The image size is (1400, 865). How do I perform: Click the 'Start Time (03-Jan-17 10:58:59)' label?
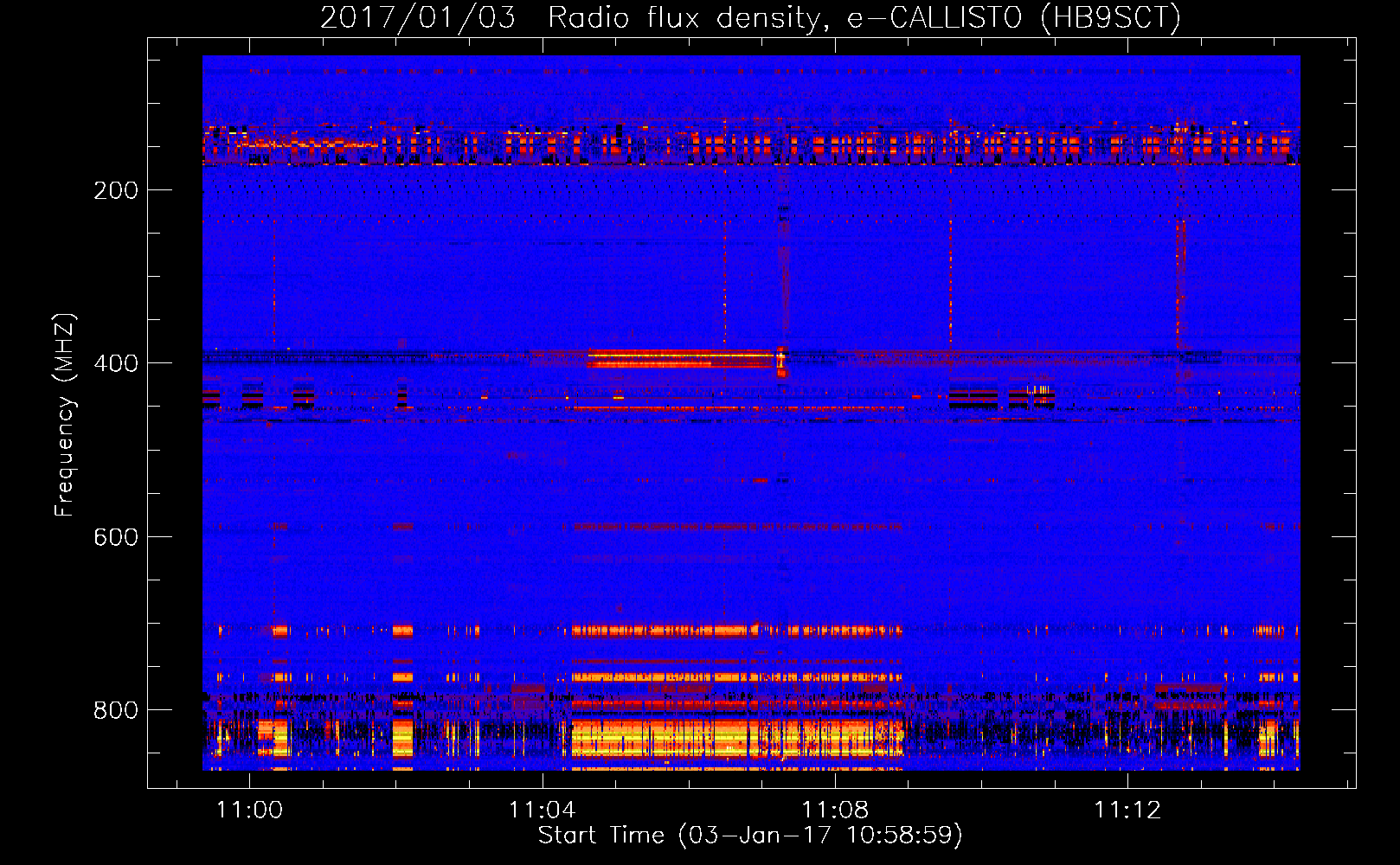coord(750,836)
